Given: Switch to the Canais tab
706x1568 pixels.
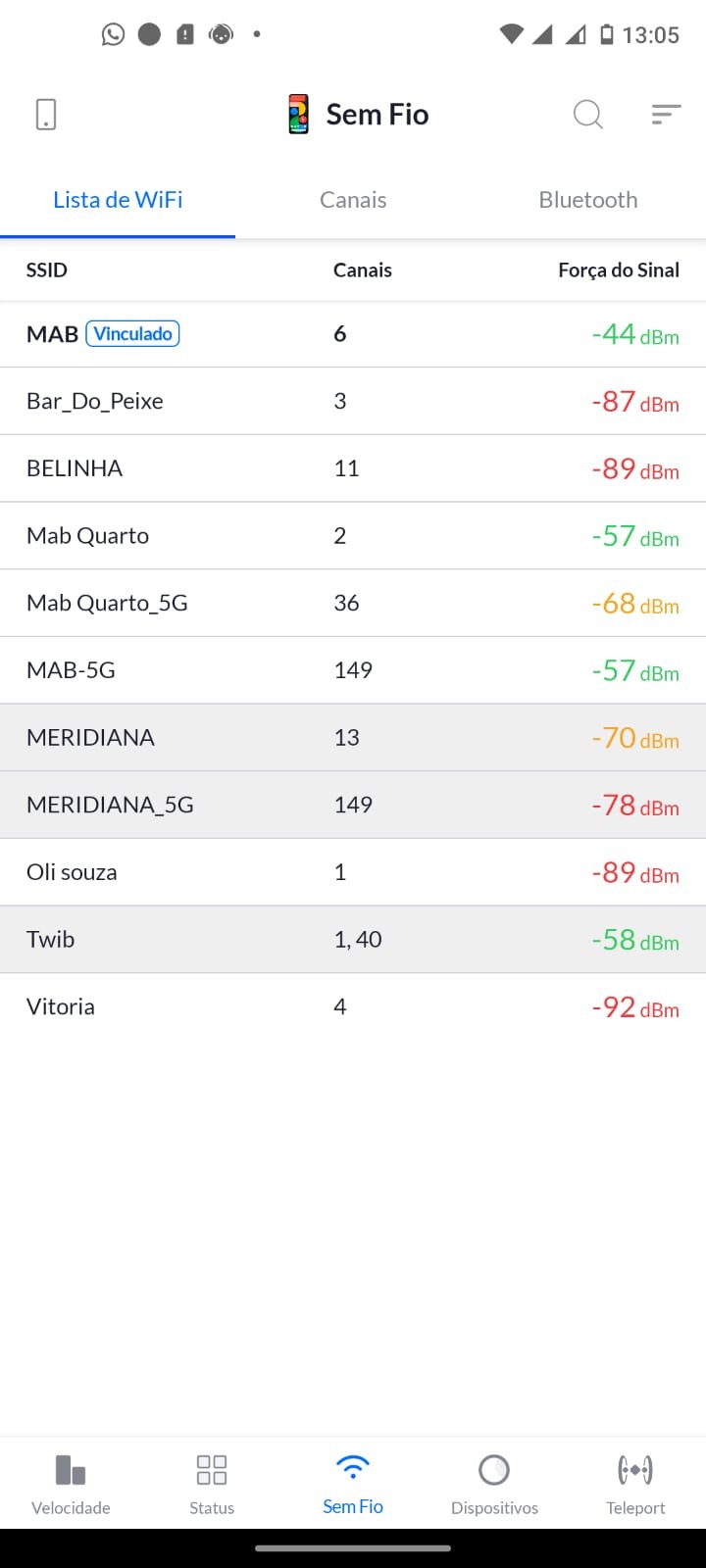Looking at the screenshot, I should pyautogui.click(x=353, y=200).
